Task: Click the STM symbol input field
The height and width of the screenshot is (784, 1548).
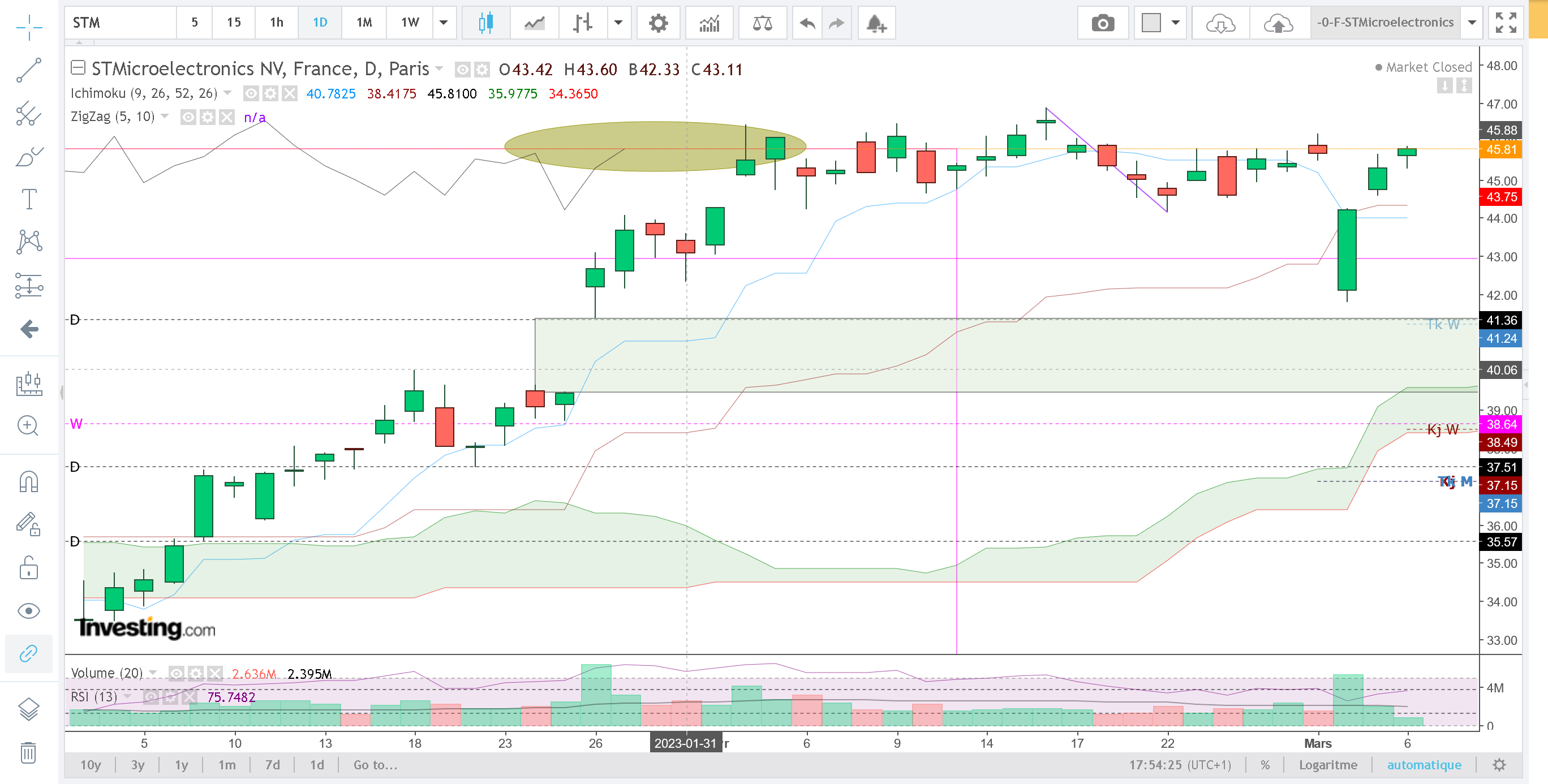Action: coord(120,23)
